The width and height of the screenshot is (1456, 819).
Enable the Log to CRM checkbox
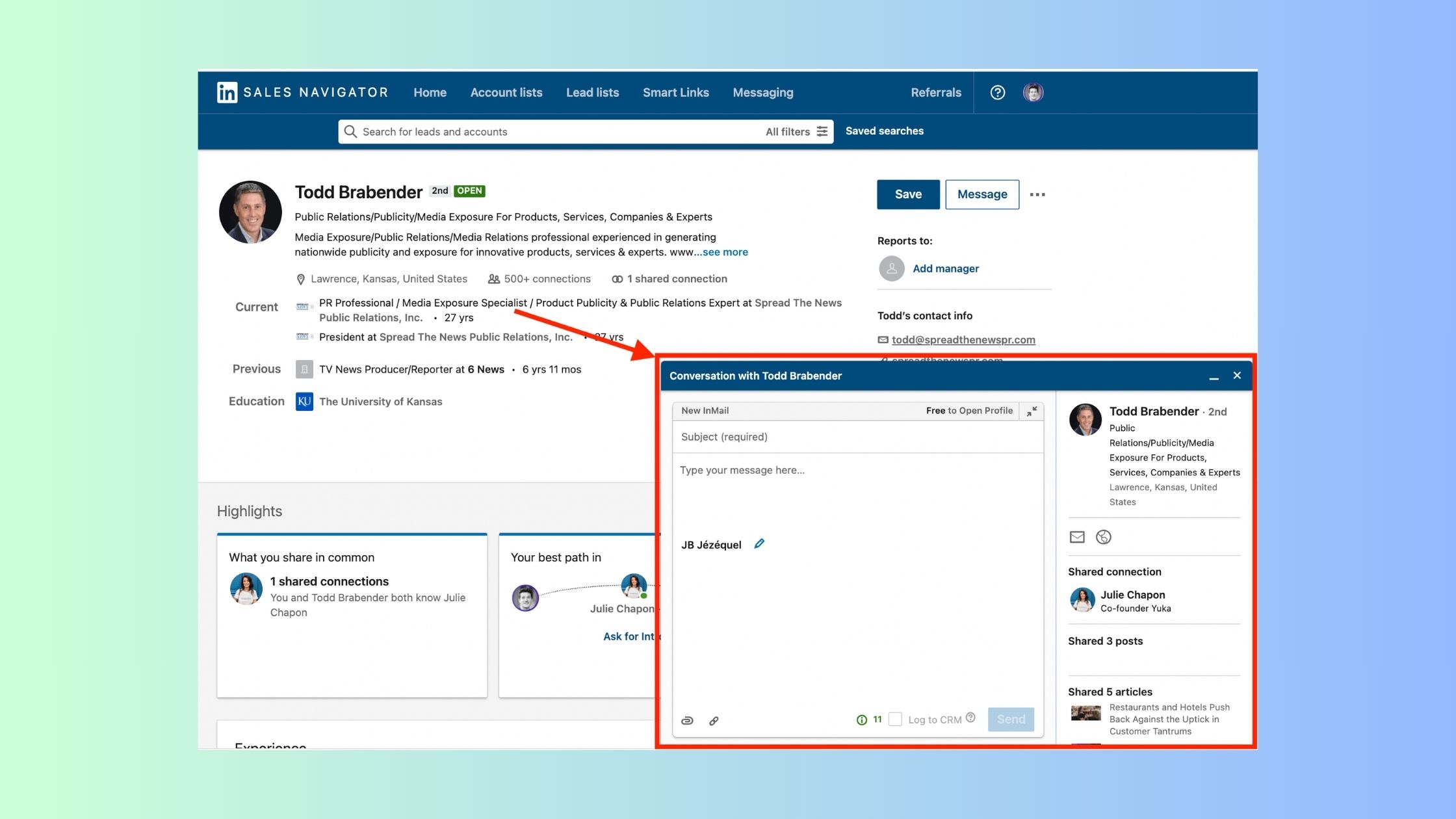(x=895, y=720)
